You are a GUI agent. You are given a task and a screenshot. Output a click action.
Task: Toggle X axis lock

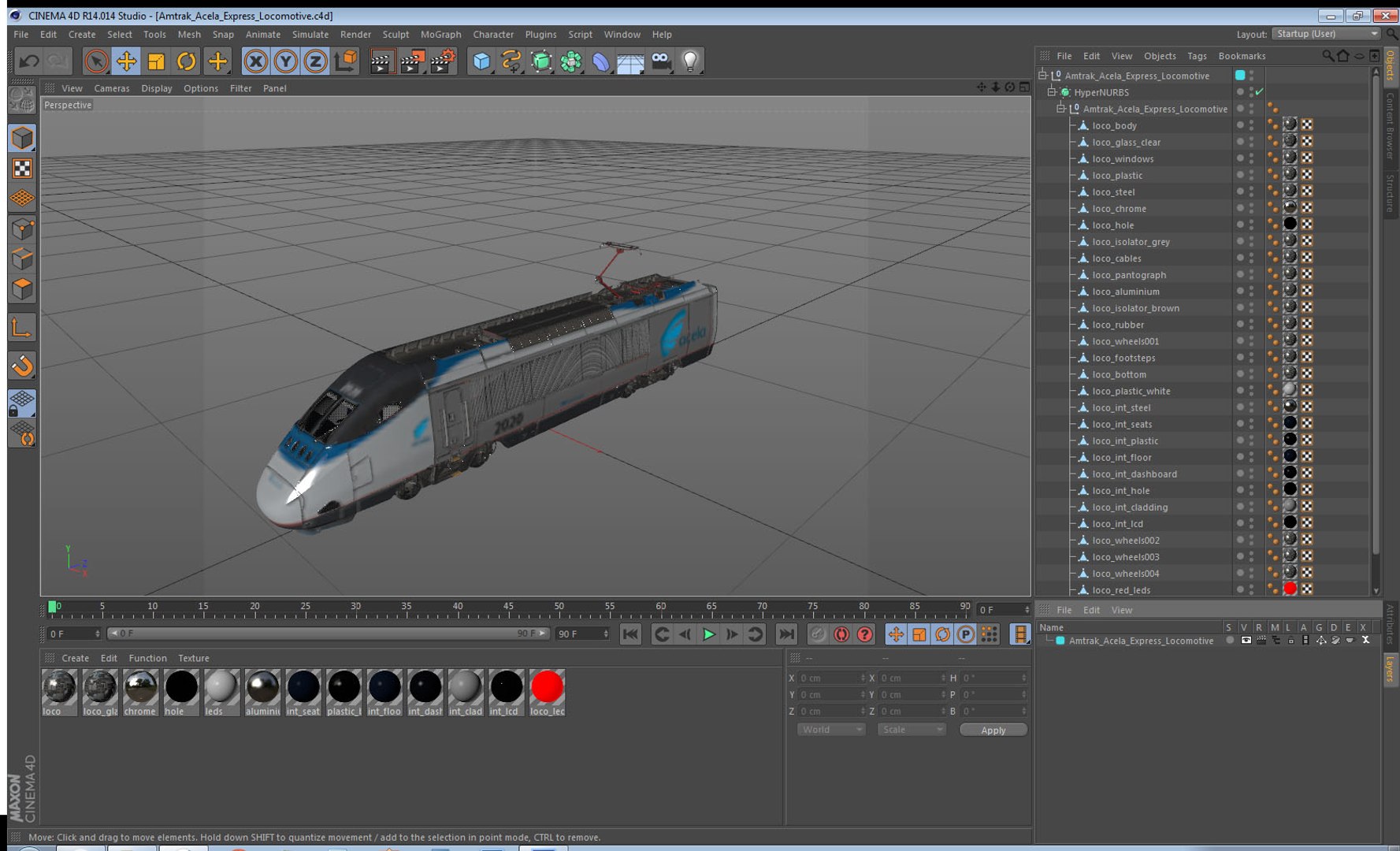click(255, 61)
